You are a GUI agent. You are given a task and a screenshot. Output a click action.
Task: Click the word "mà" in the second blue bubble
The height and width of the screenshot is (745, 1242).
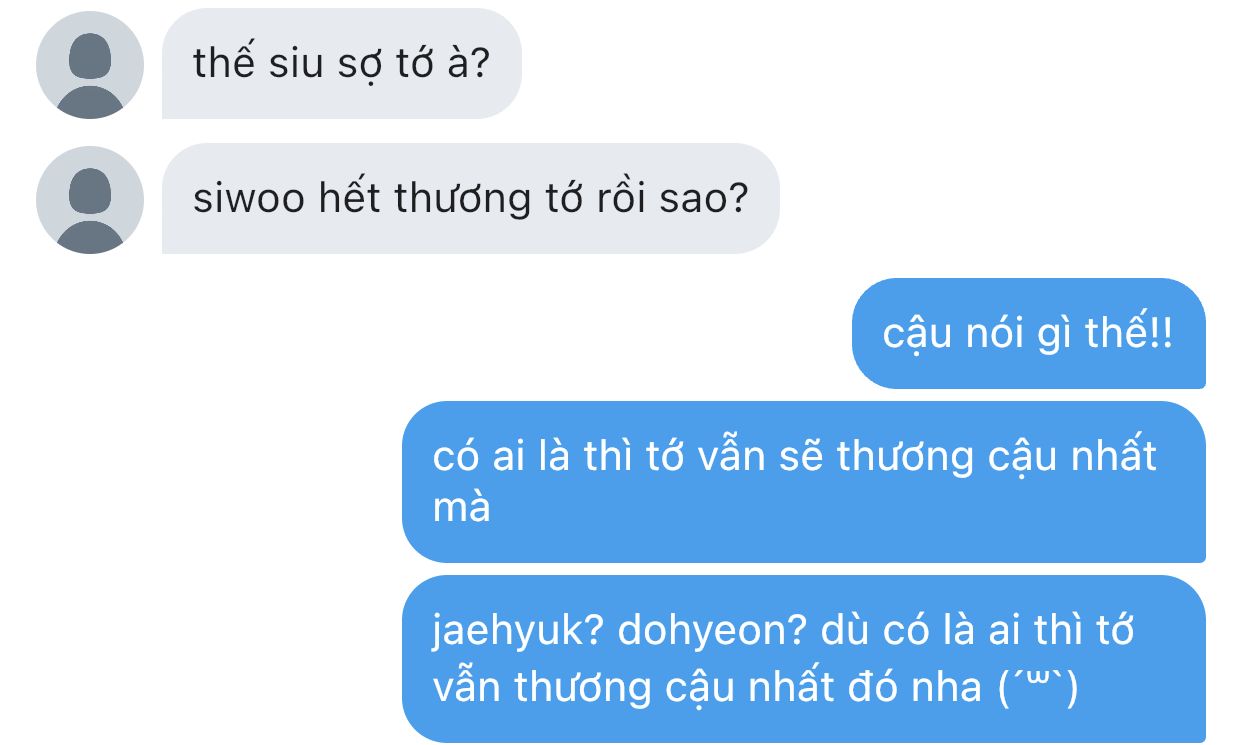(x=462, y=509)
